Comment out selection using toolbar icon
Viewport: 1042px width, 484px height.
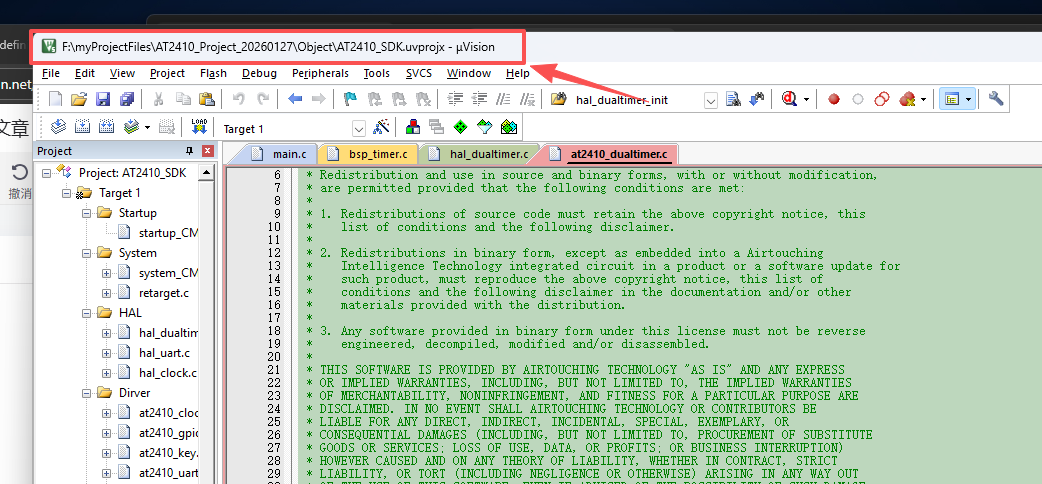(503, 99)
